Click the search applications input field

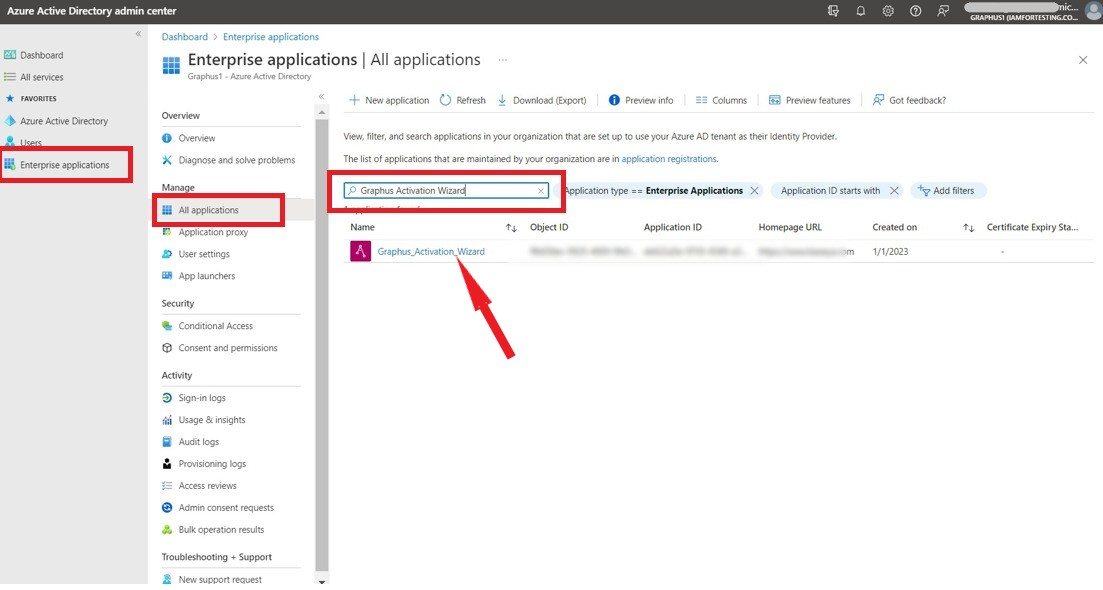(445, 191)
